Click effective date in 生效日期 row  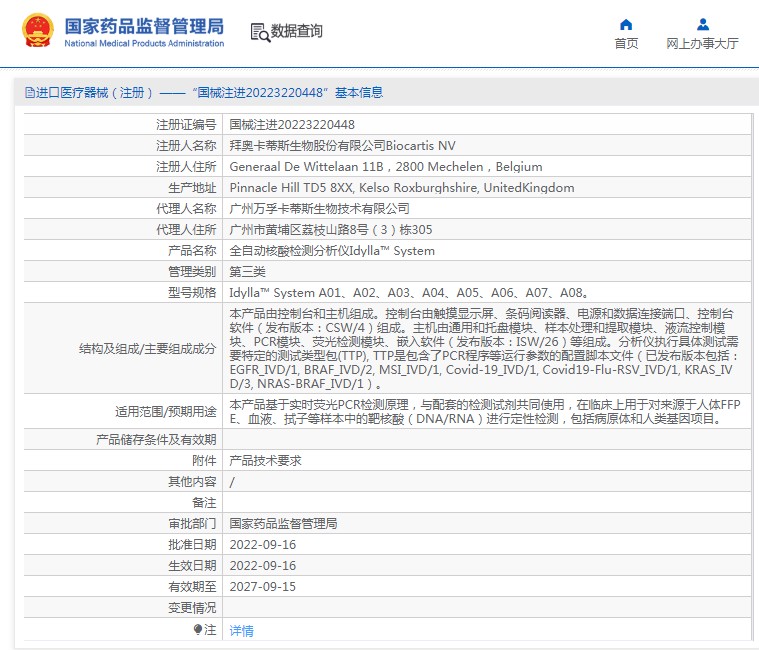pos(262,566)
